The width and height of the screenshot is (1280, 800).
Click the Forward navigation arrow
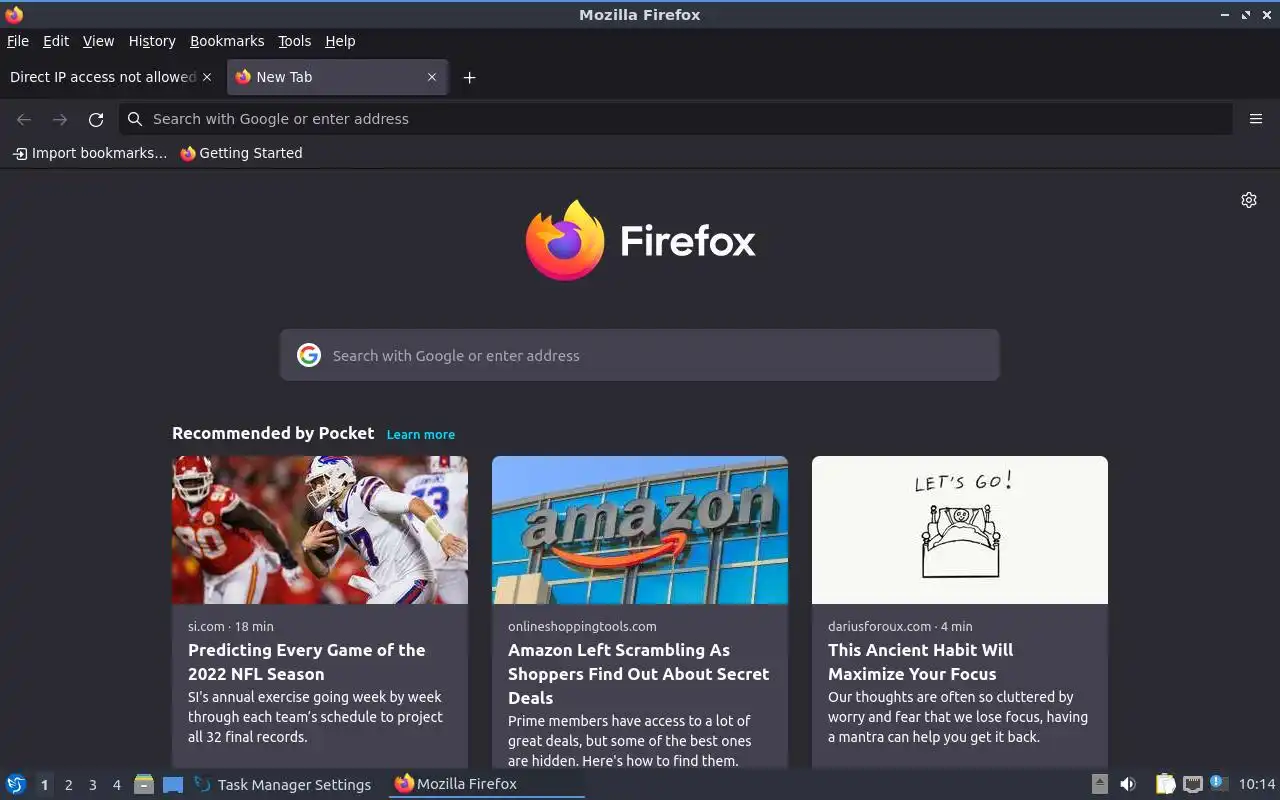coord(60,119)
